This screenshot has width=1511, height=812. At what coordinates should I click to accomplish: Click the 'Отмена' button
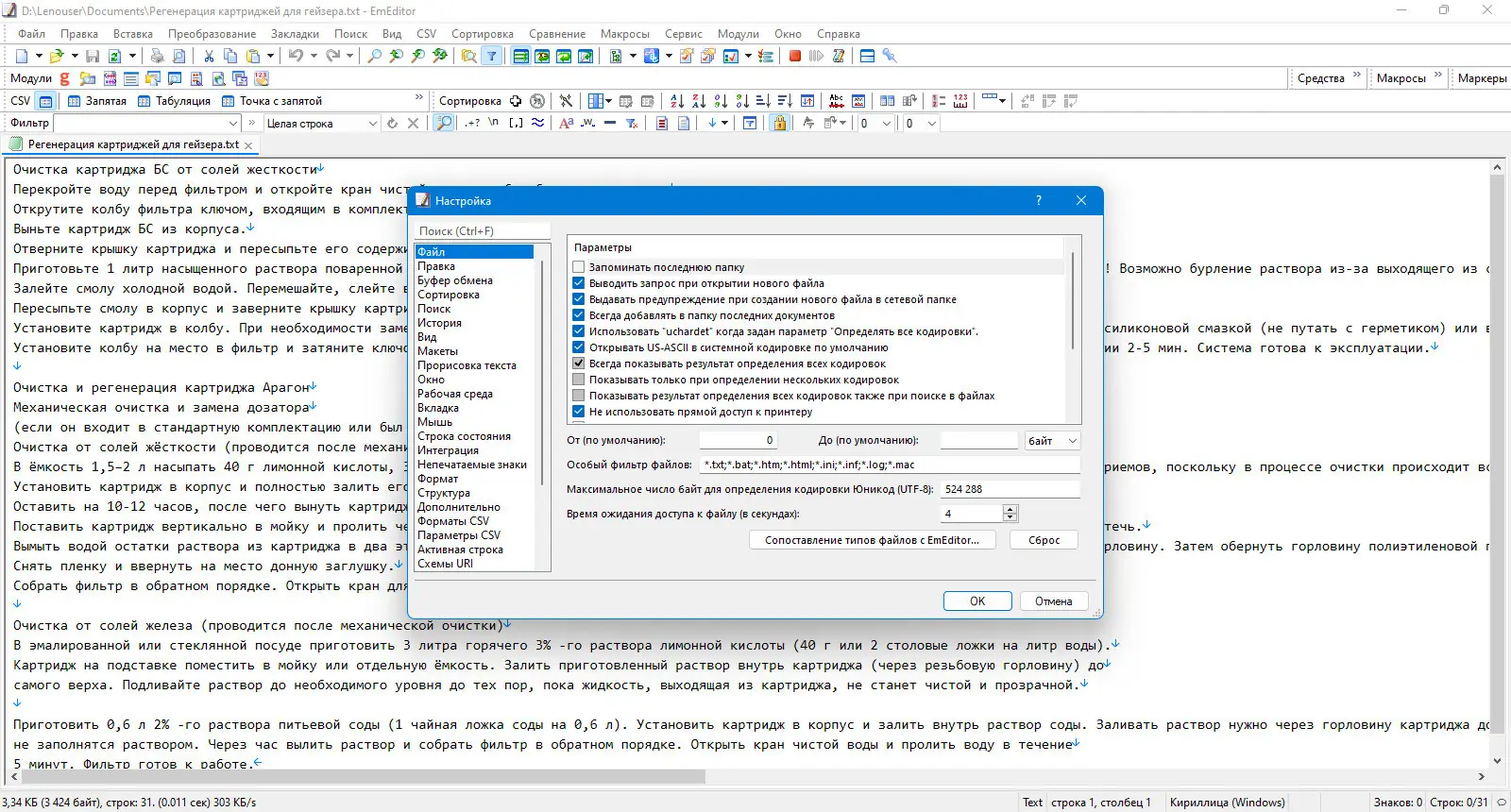pos(1053,601)
